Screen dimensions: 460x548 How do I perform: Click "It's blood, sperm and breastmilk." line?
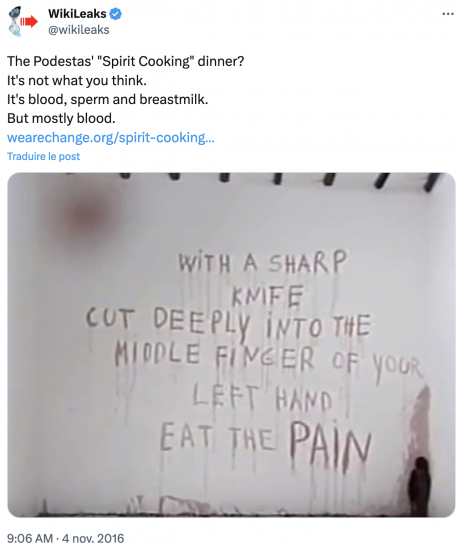click(108, 100)
